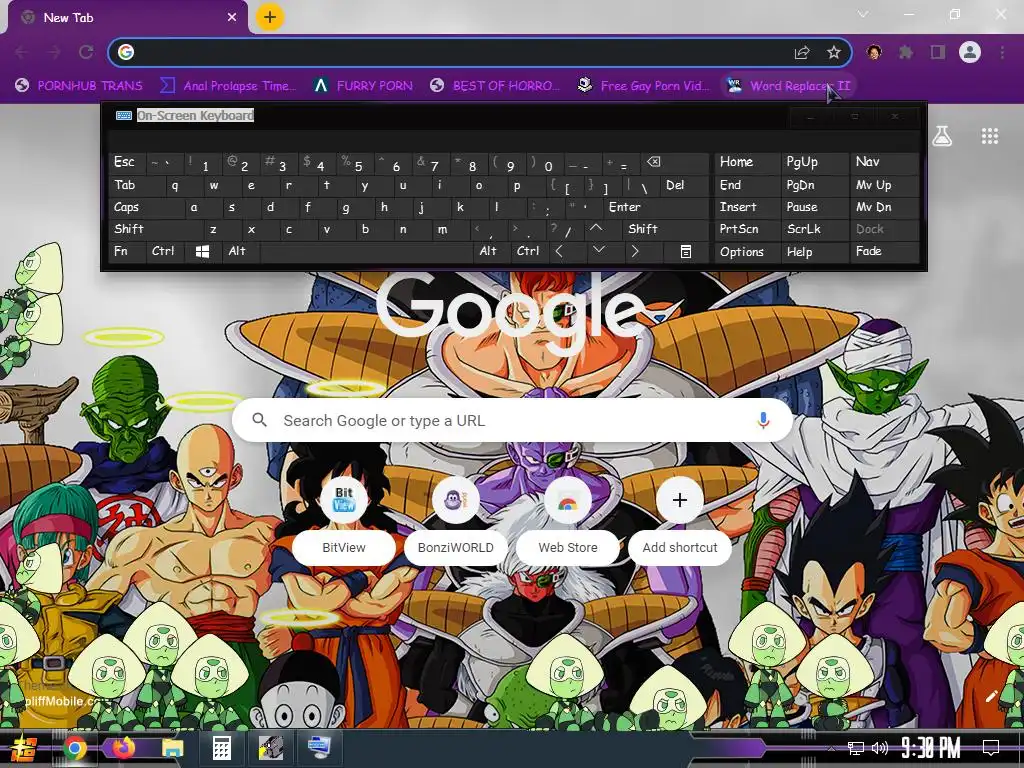Toggle Caps key on on-screen keyboard
Image resolution: width=1024 pixels, height=768 pixels.
pos(146,207)
